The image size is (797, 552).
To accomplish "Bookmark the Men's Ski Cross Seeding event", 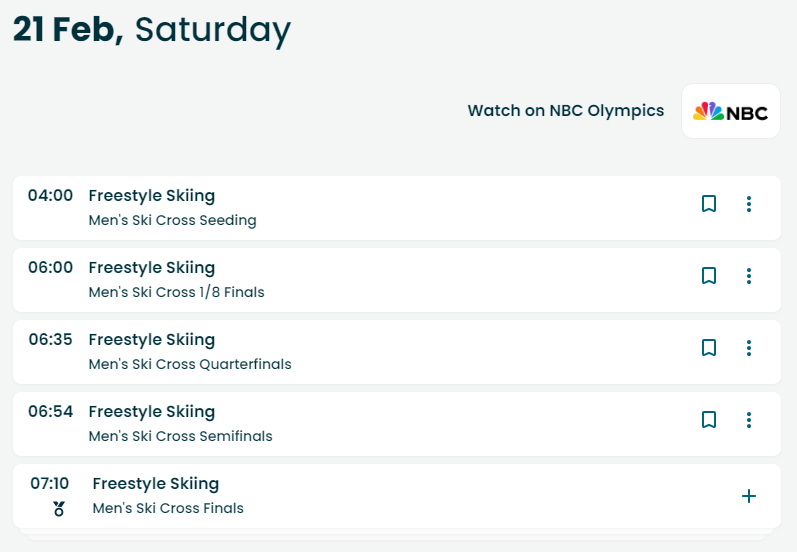I will point(709,204).
